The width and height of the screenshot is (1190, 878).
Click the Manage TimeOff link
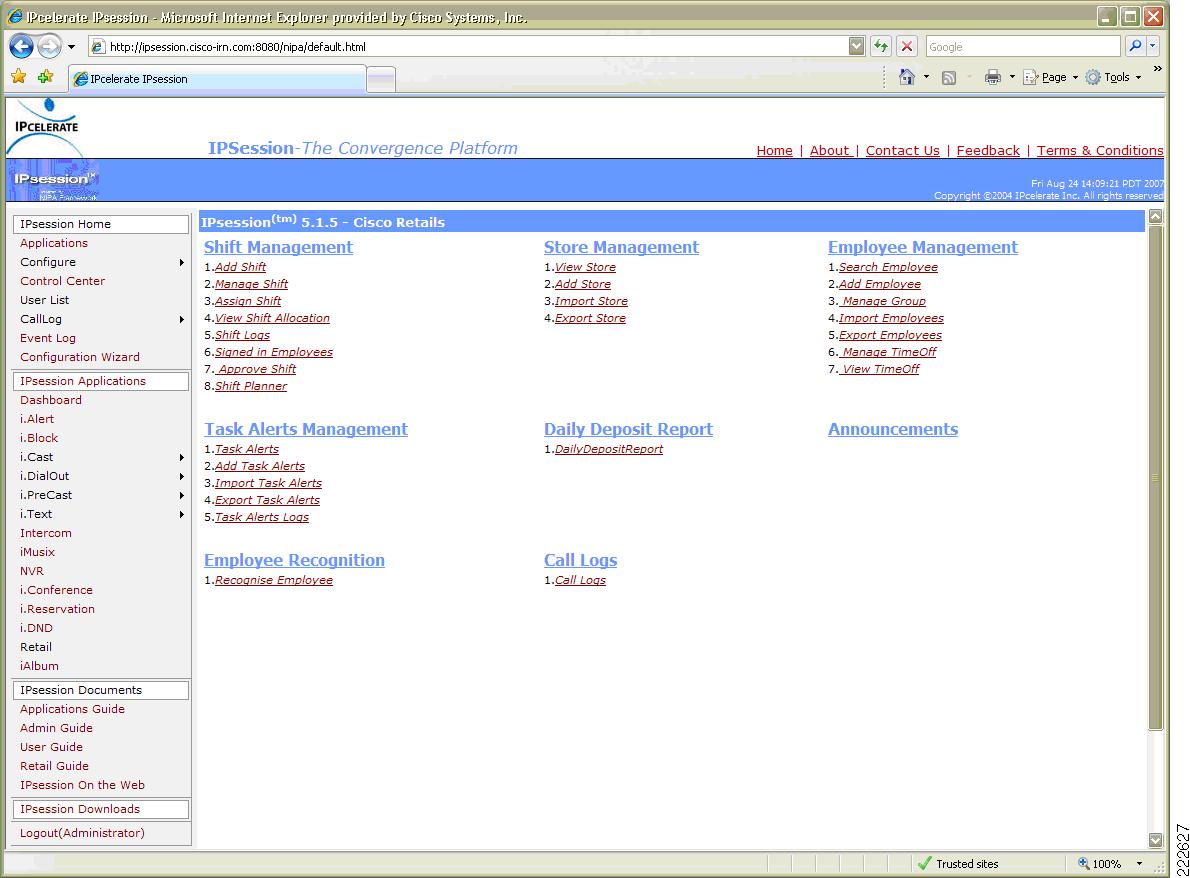coord(887,352)
